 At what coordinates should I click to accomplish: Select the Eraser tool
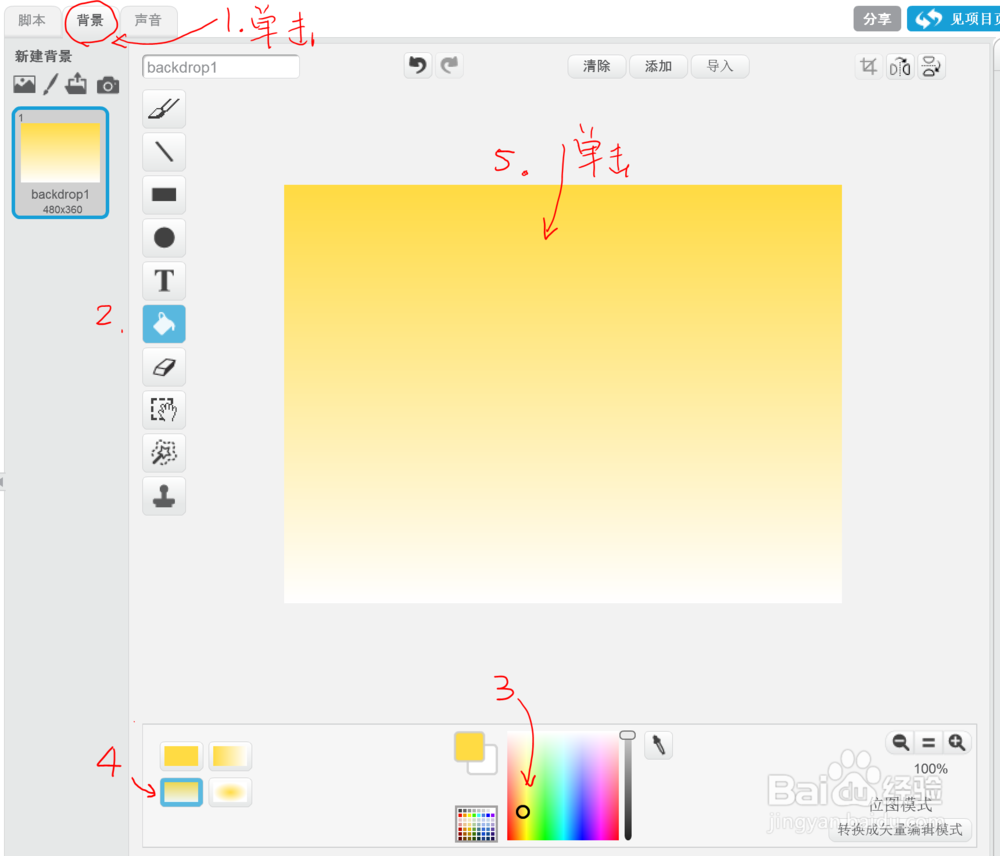point(164,367)
